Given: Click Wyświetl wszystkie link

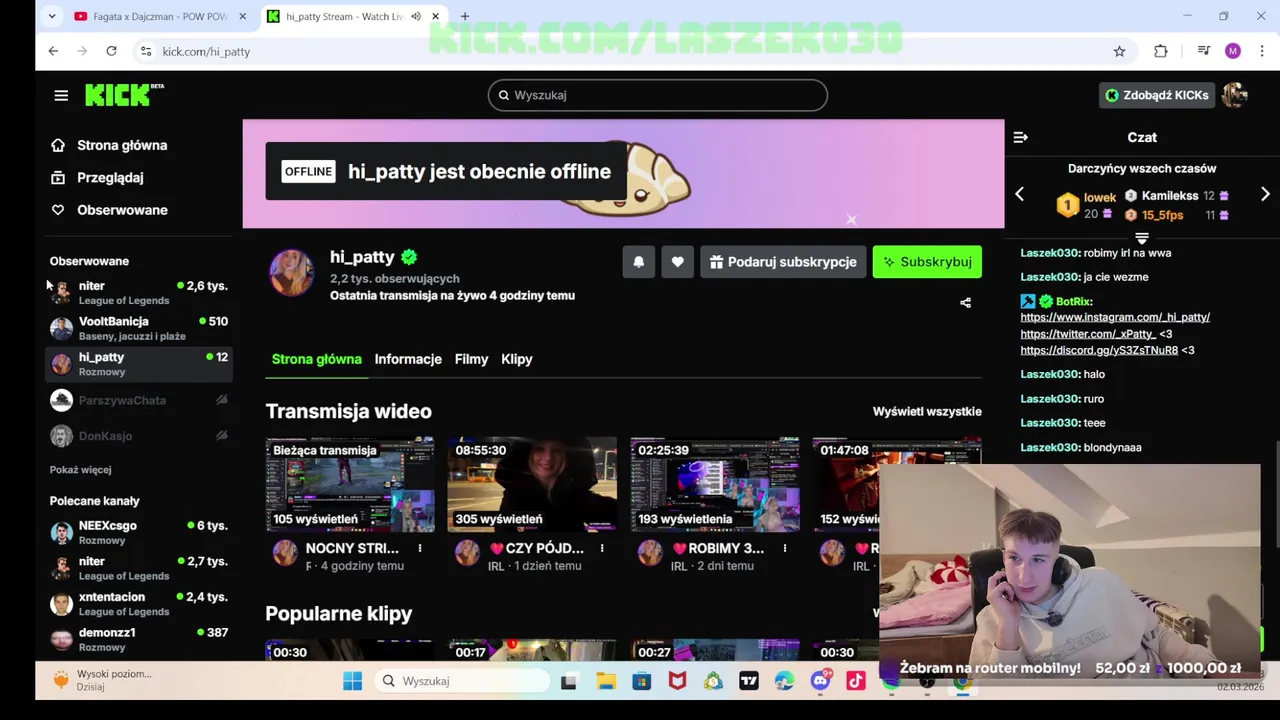Looking at the screenshot, I should [927, 411].
